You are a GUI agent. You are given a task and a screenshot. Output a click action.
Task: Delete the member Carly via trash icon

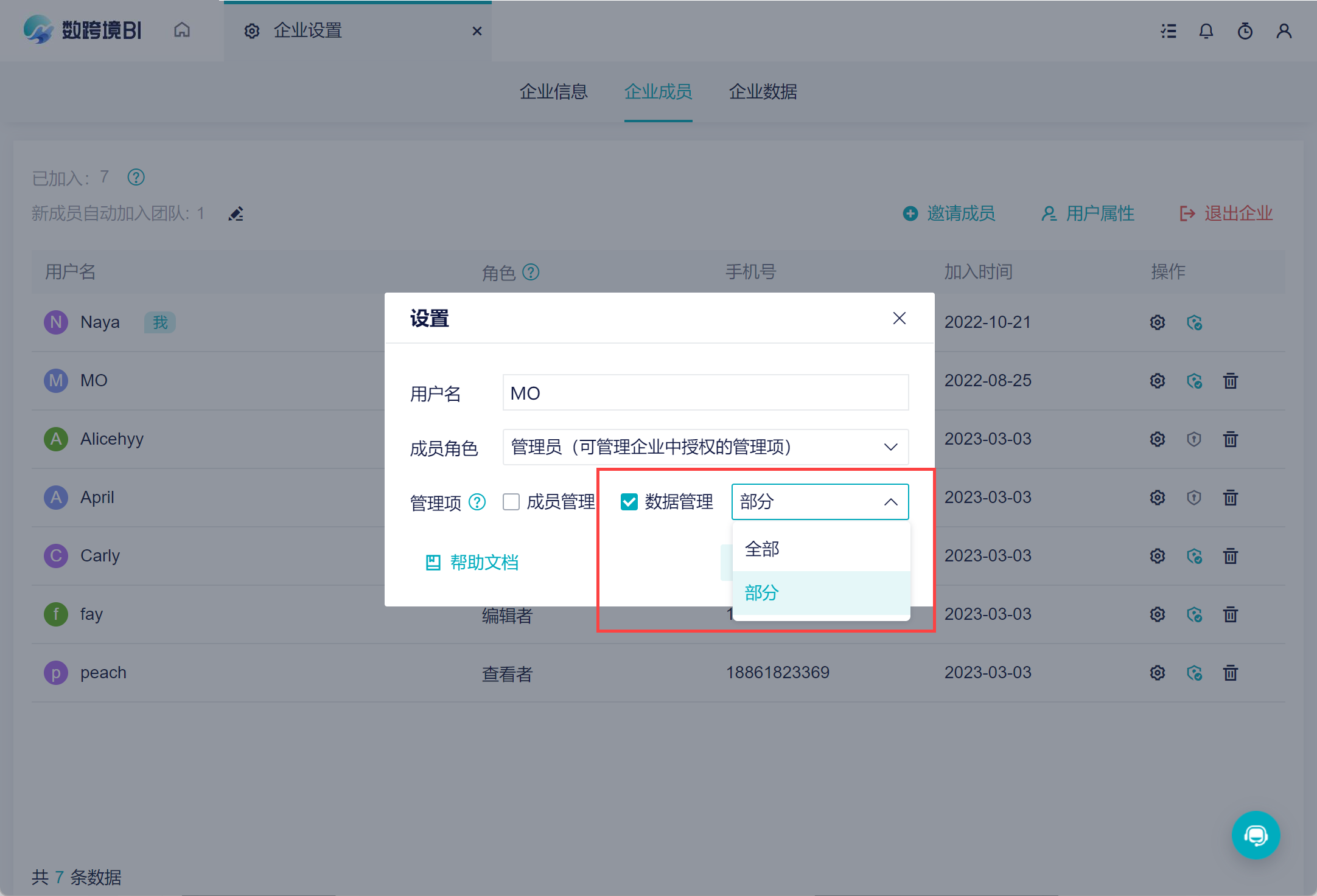pos(1230,556)
